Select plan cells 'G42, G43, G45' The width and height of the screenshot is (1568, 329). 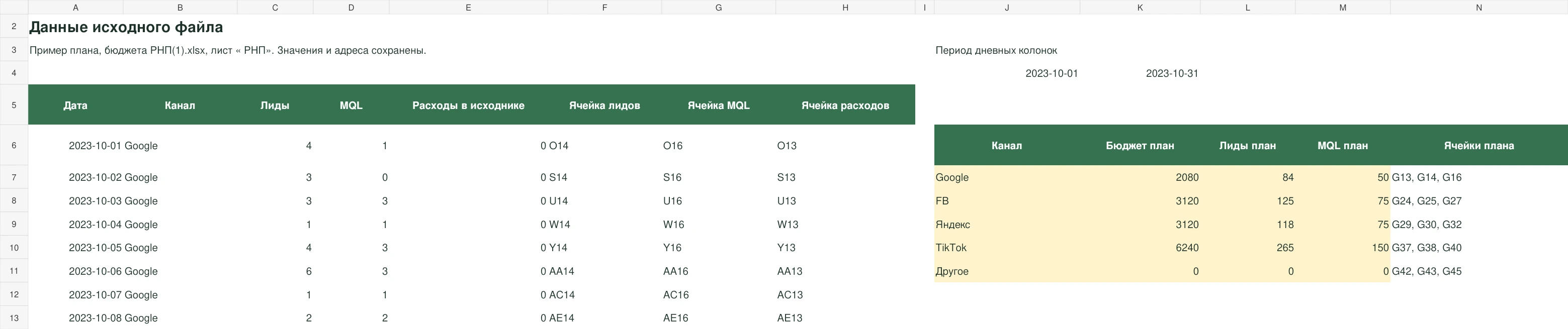pos(1478,271)
